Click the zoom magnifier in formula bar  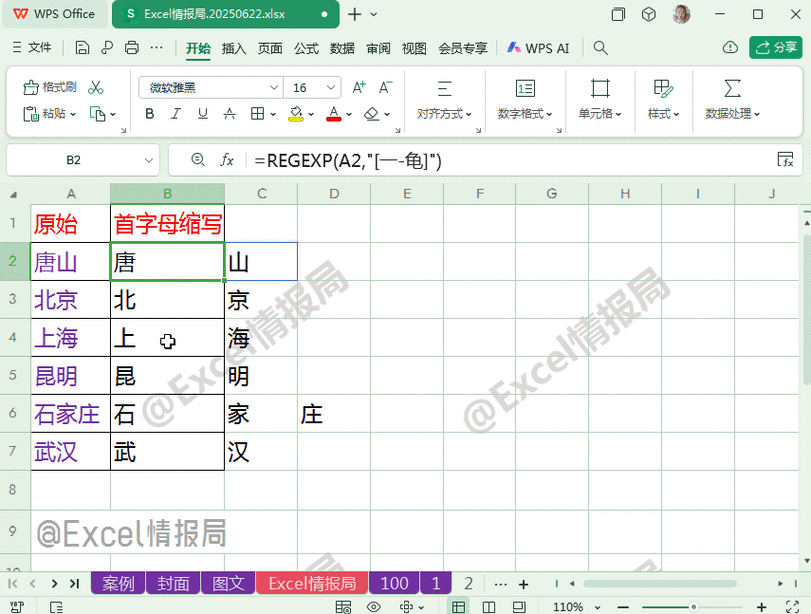coord(198,160)
